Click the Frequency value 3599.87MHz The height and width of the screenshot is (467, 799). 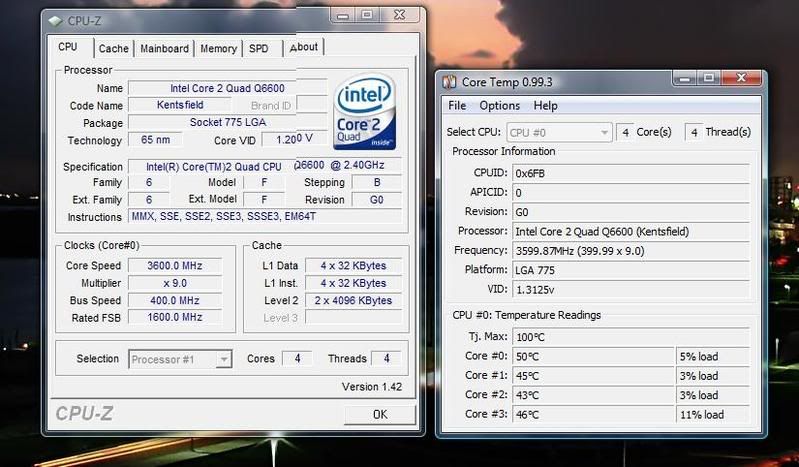point(631,251)
